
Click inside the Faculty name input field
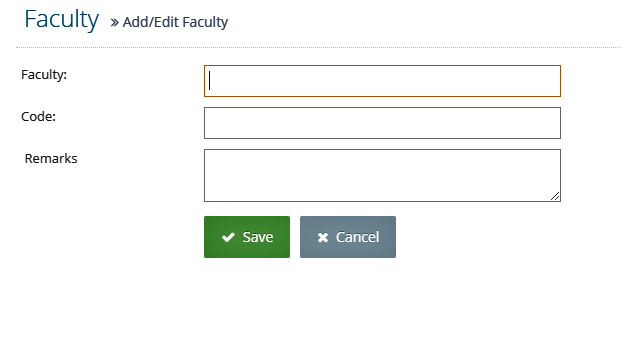(x=382, y=81)
